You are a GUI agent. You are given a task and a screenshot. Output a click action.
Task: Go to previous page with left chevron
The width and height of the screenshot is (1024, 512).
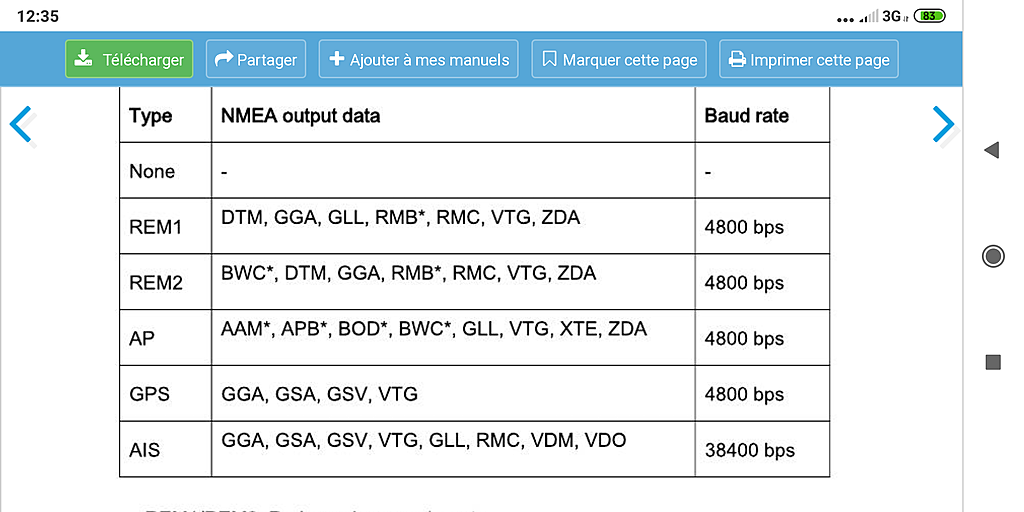tap(21, 125)
